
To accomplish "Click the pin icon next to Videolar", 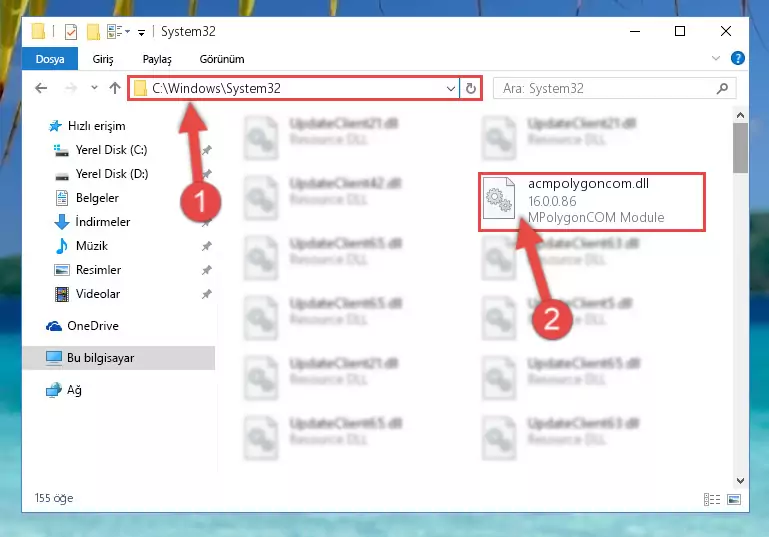I will [207, 294].
